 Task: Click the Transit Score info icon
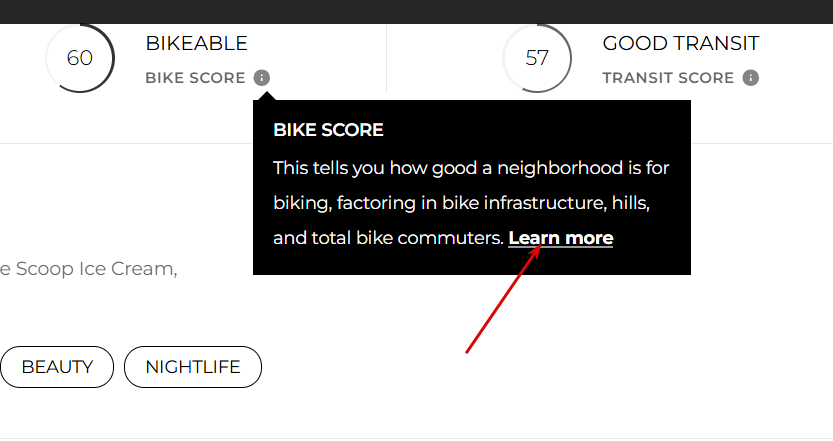(750, 78)
